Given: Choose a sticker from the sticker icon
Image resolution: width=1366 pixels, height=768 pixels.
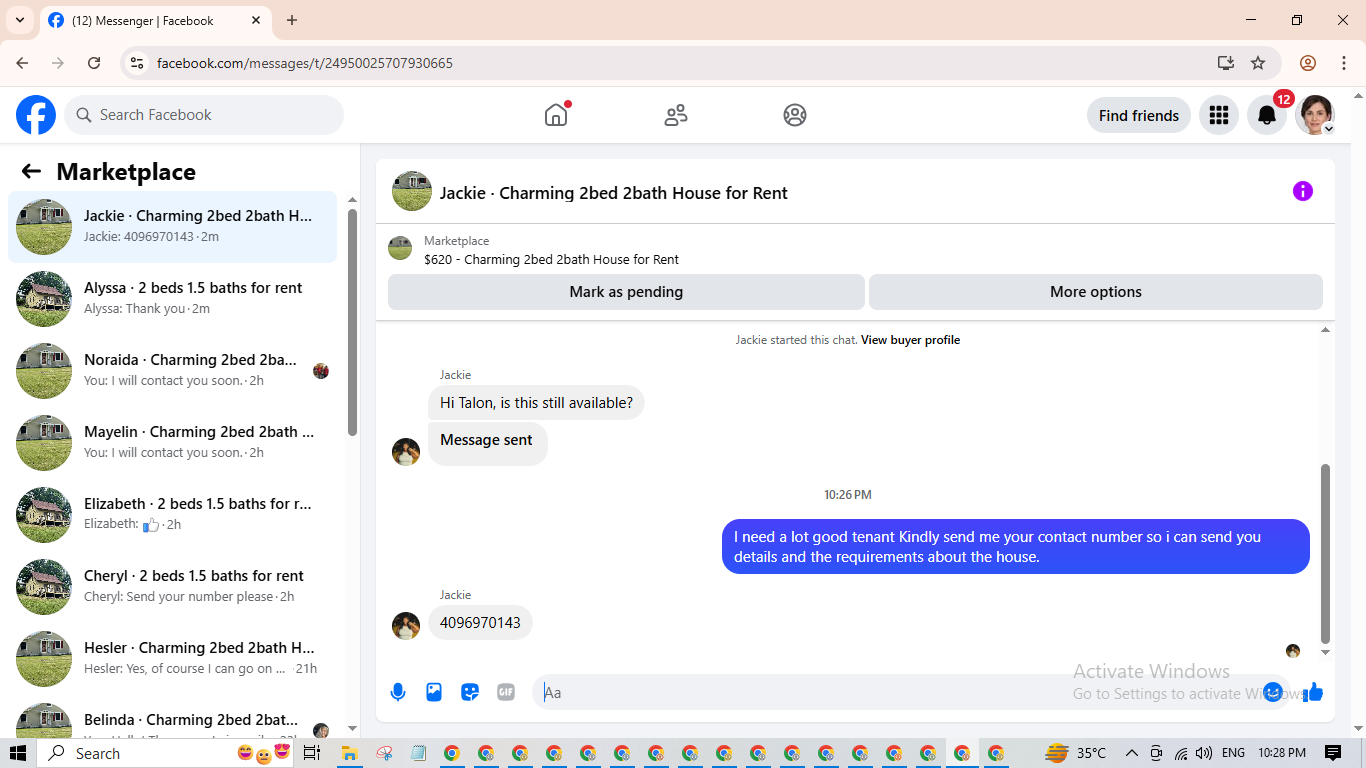Looking at the screenshot, I should coord(470,692).
